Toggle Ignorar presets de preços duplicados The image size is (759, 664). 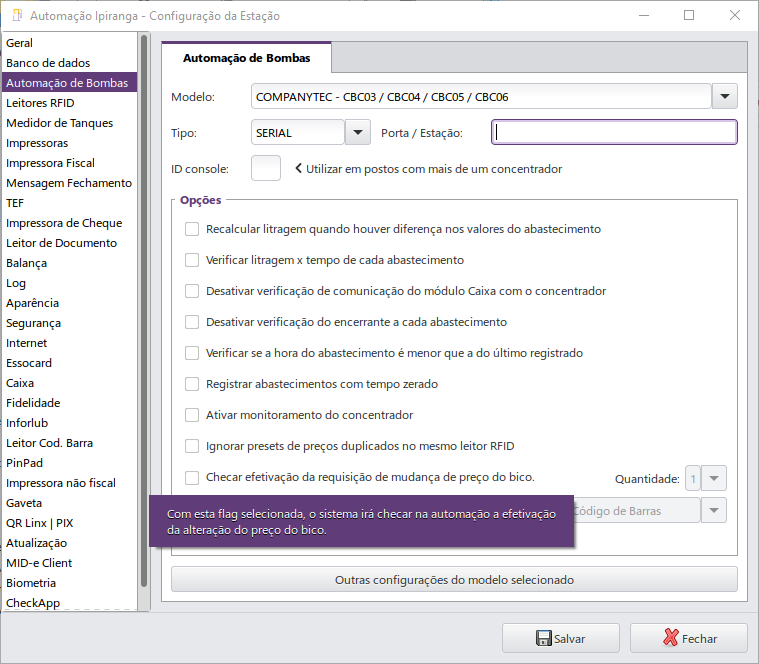point(192,446)
